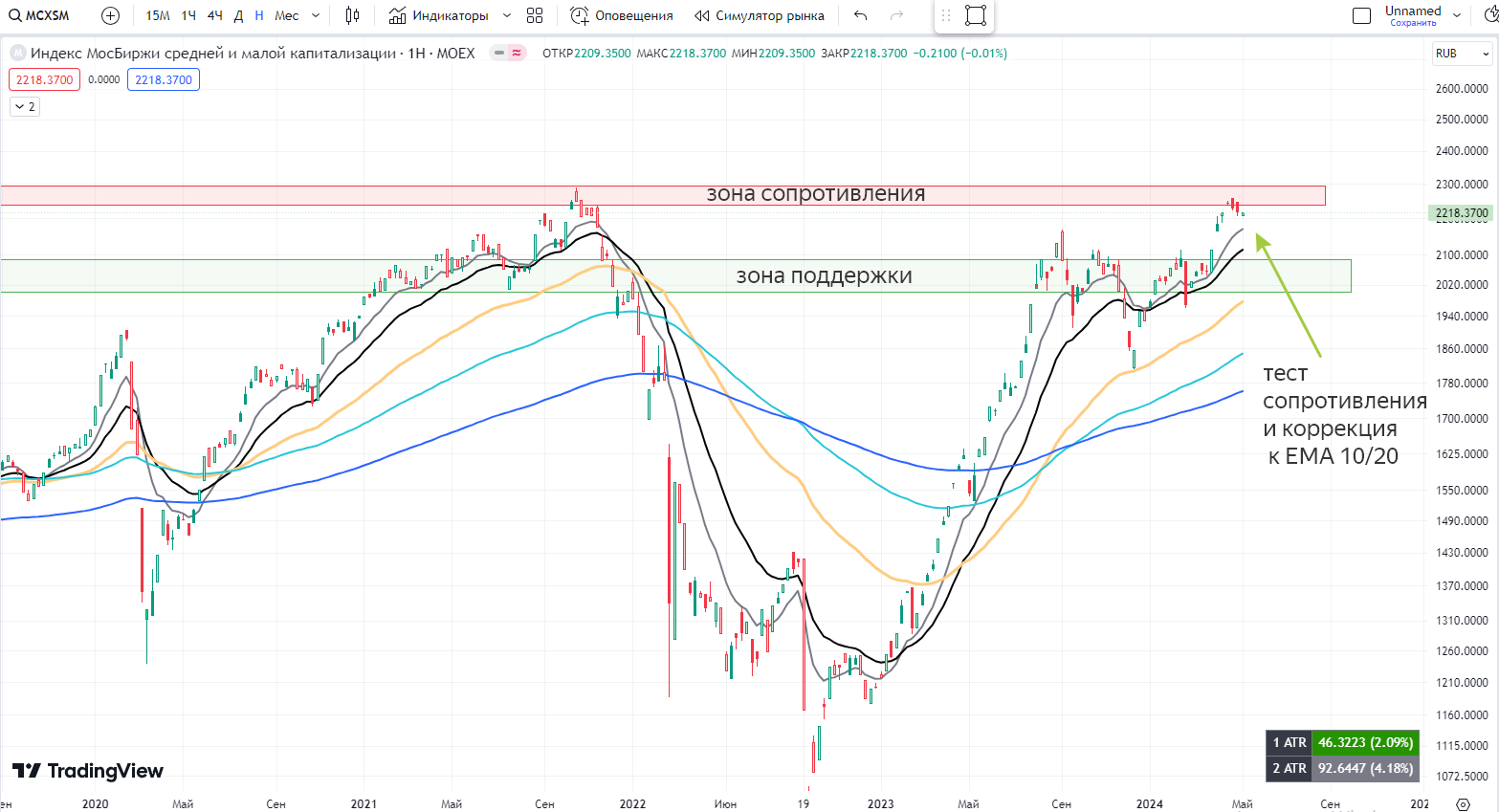Image resolution: width=1499 pixels, height=812 pixels.
Task: Click the Сохранить save link
Action: (x=1413, y=23)
